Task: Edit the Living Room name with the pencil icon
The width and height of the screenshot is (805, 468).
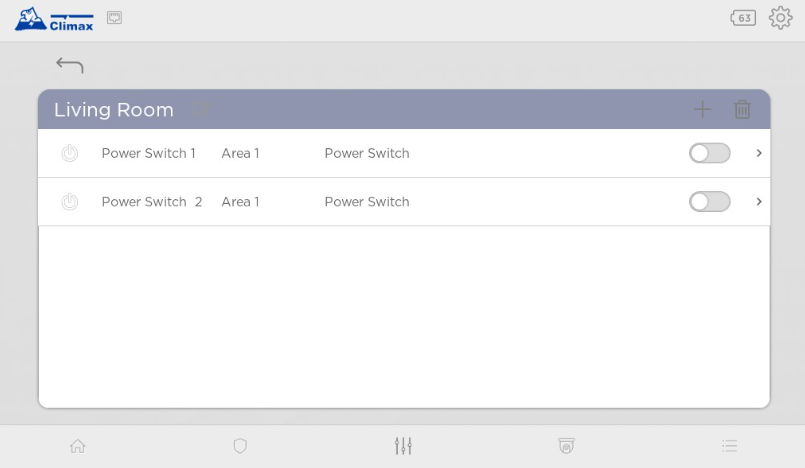Action: (201, 110)
